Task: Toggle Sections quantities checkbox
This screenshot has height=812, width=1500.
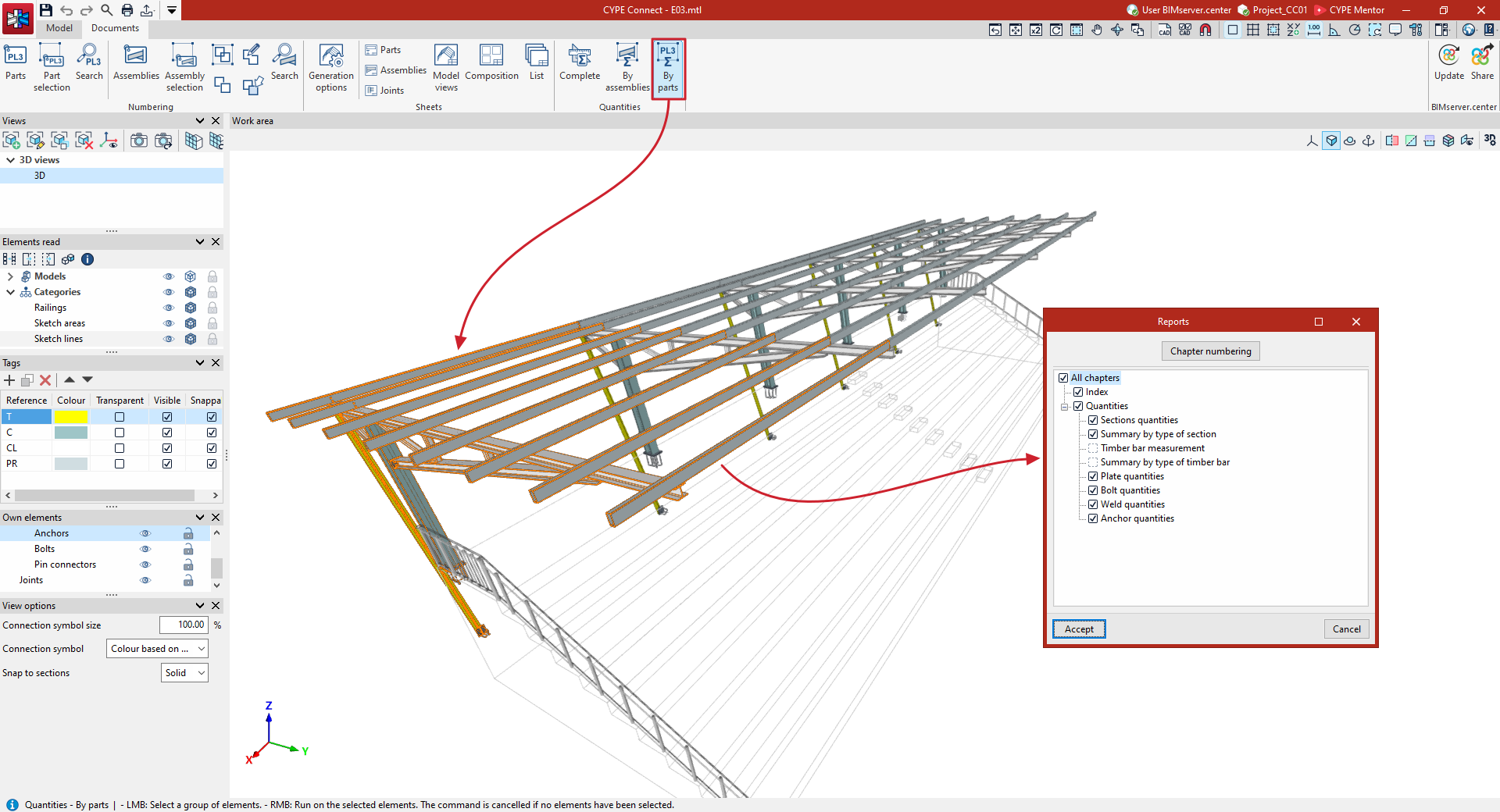Action: tap(1093, 420)
